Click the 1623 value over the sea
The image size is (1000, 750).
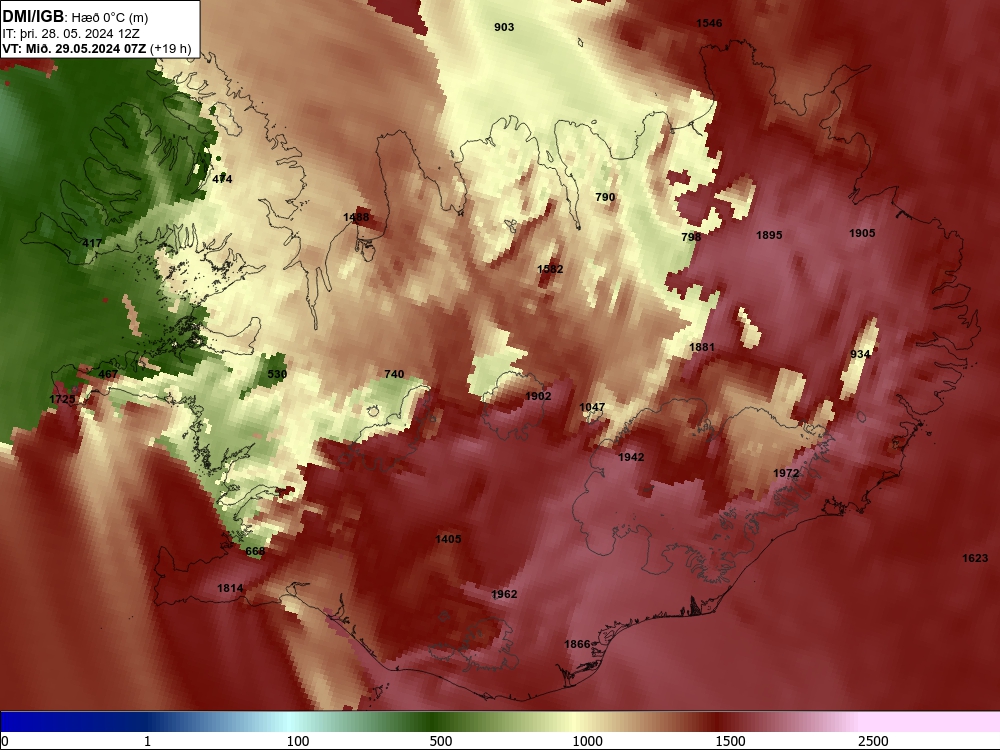point(975,558)
